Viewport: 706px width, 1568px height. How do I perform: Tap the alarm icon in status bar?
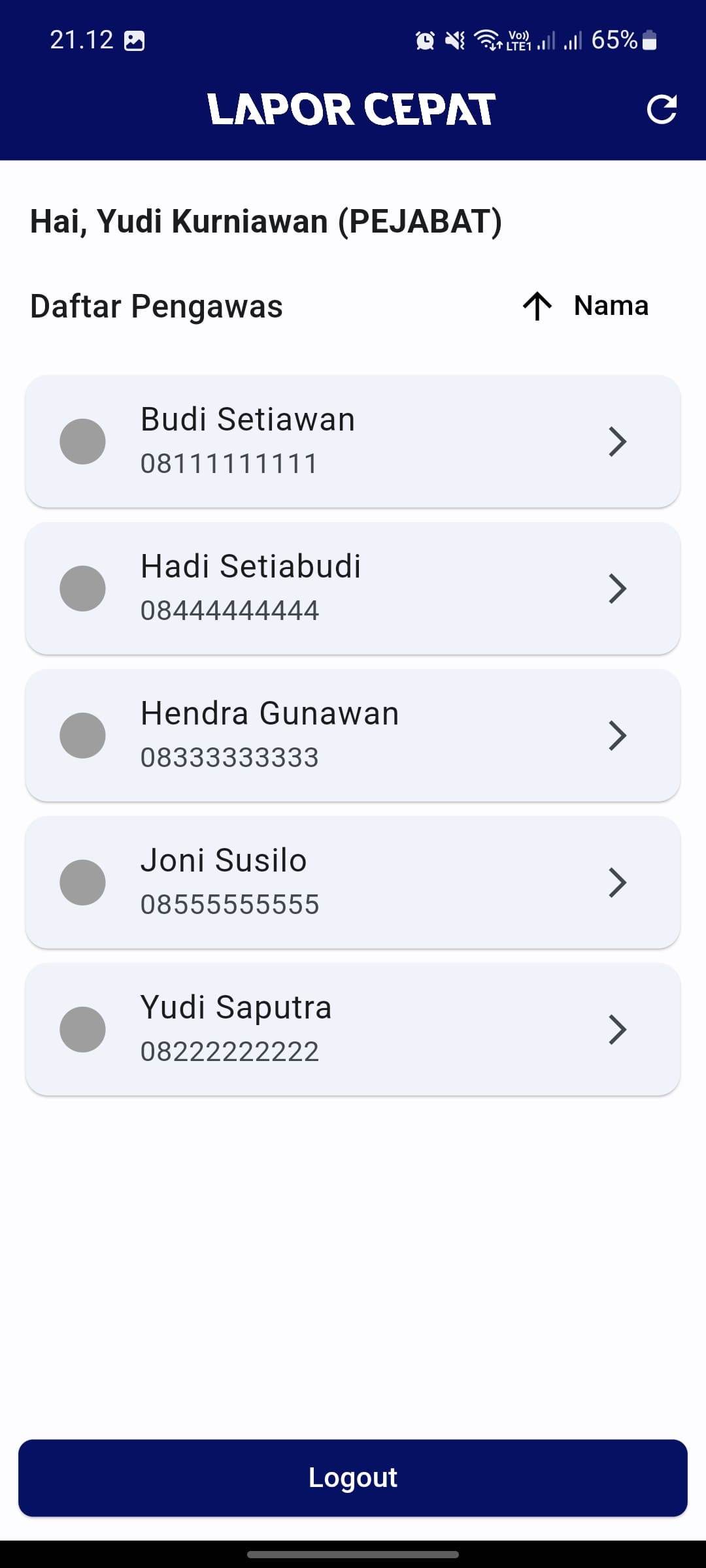[x=425, y=41]
